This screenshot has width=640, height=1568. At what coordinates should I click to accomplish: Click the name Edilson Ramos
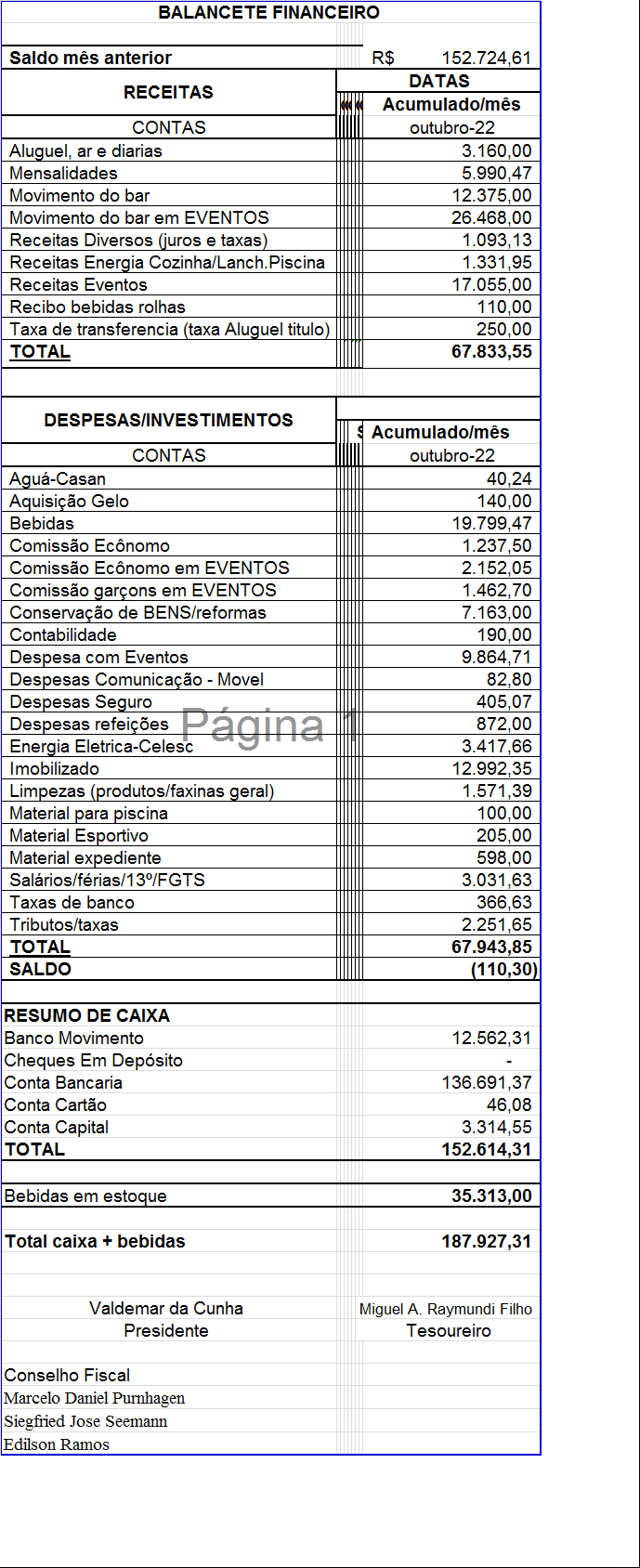57,1444
